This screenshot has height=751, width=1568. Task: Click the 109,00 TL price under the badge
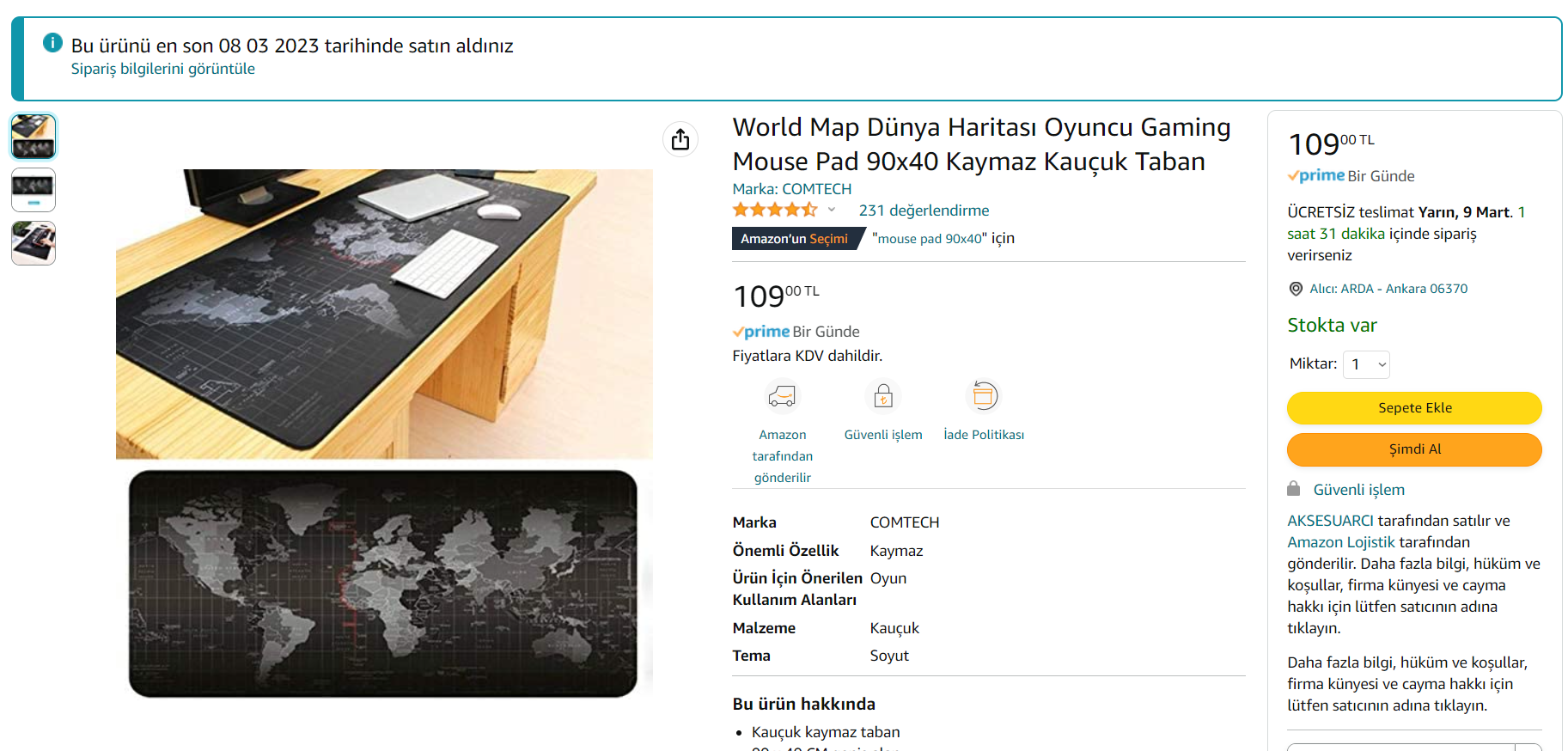coord(776,296)
